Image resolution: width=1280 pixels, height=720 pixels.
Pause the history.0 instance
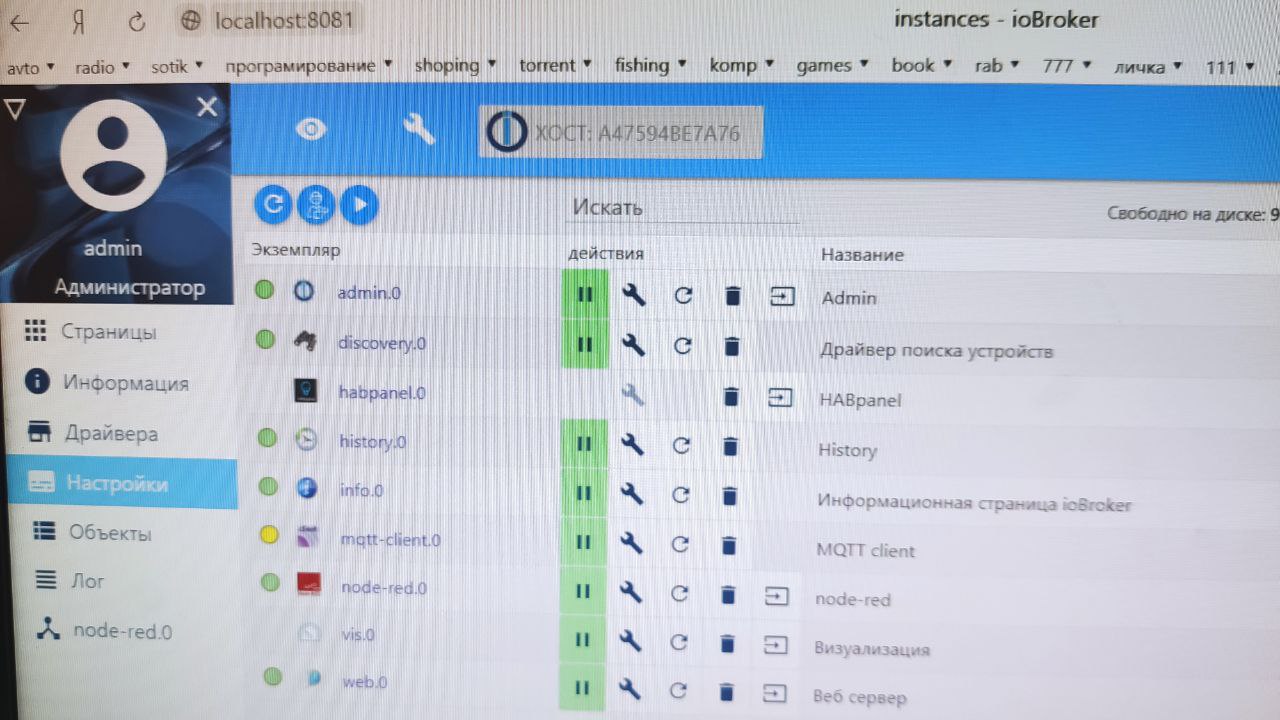(x=585, y=445)
